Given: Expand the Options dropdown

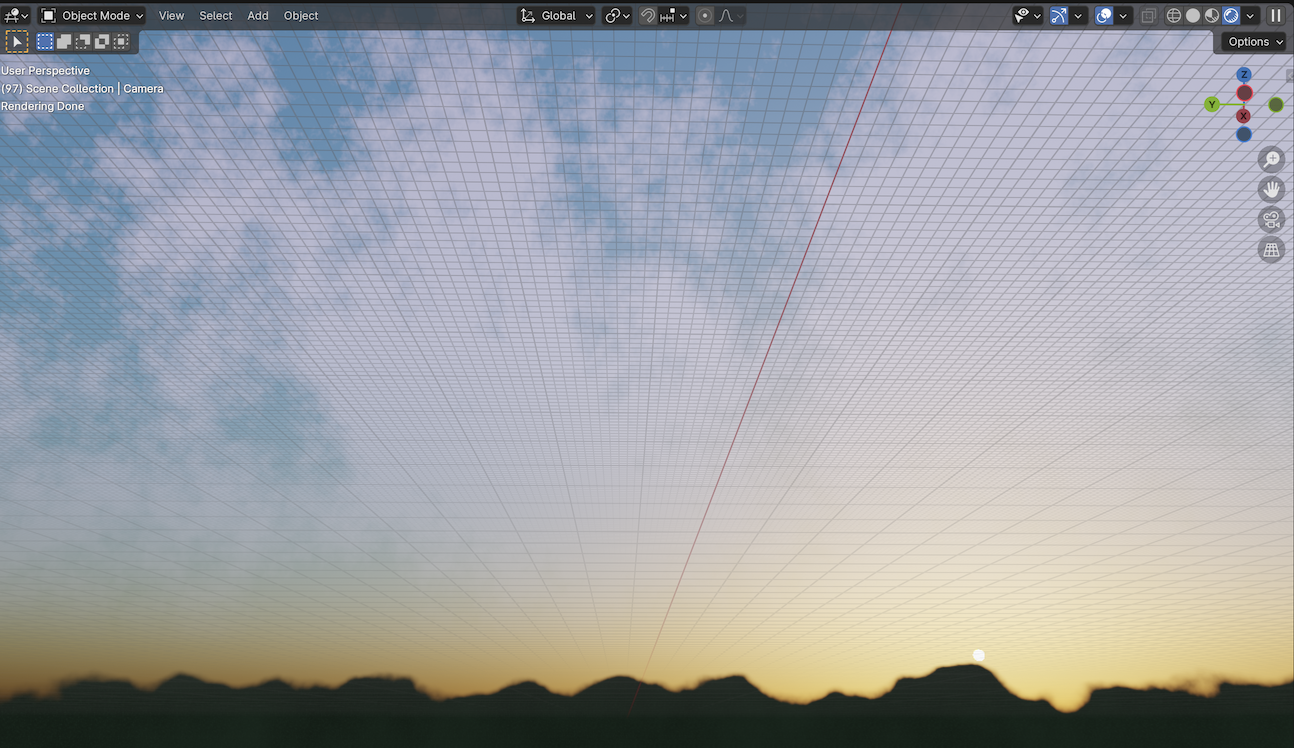Looking at the screenshot, I should 1252,41.
